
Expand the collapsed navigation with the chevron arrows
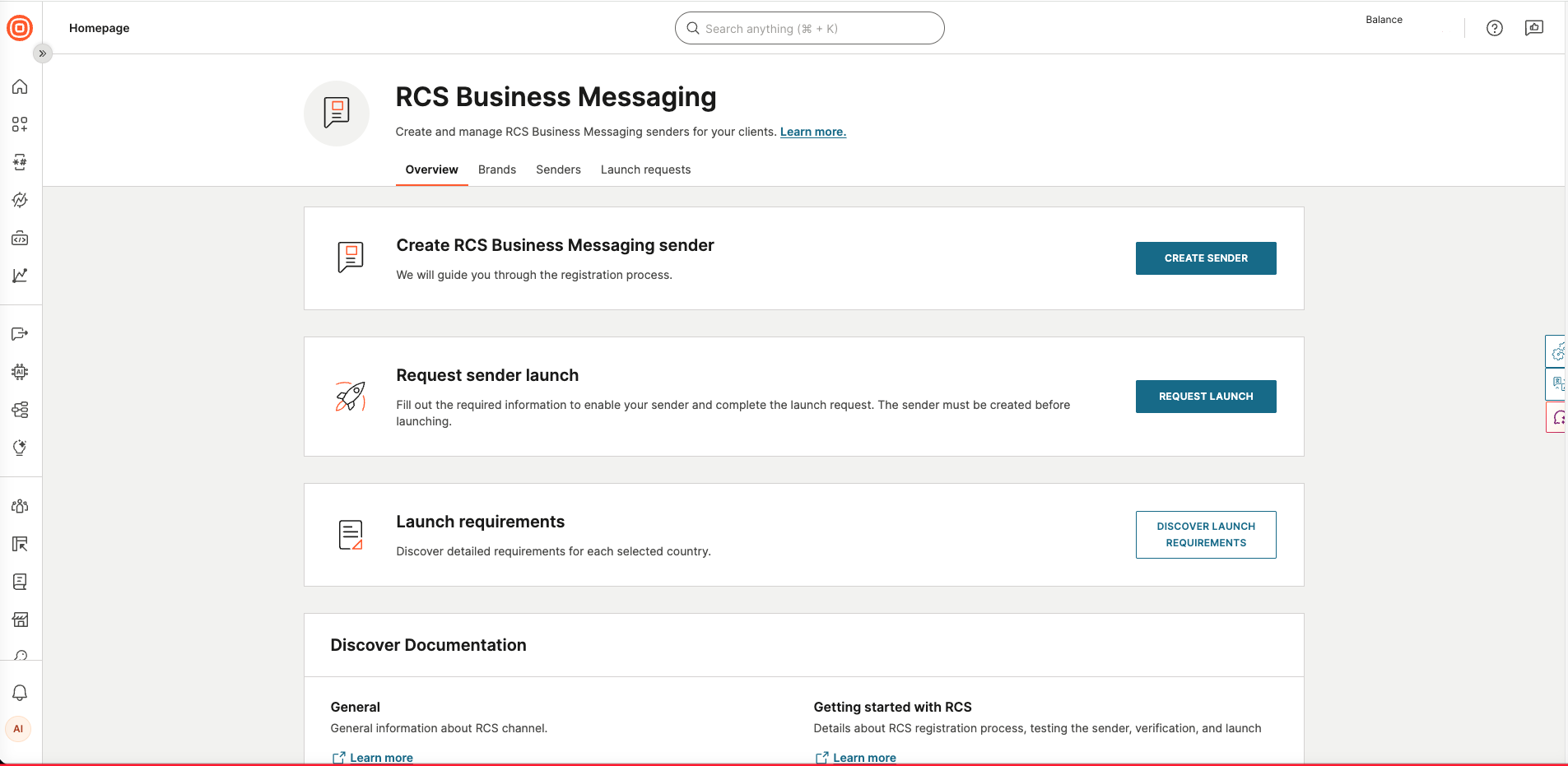(x=42, y=53)
